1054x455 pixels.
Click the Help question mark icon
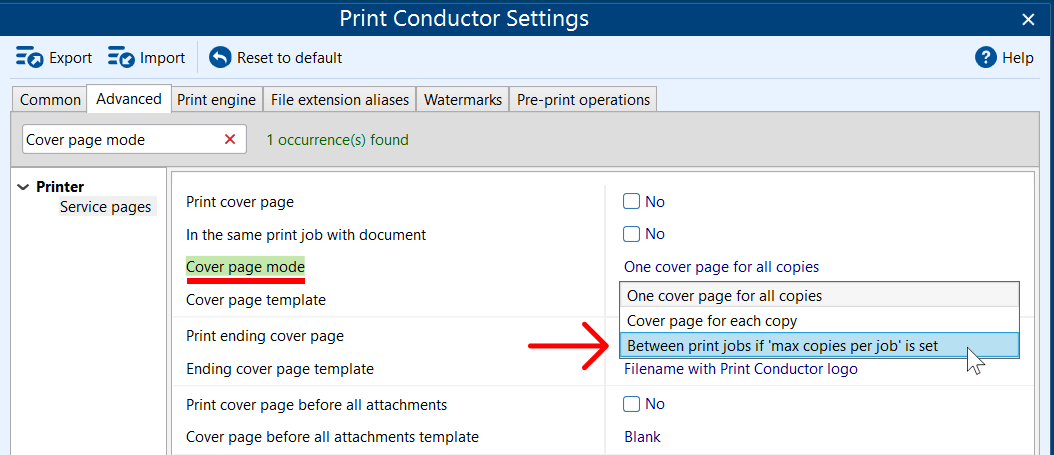(985, 58)
